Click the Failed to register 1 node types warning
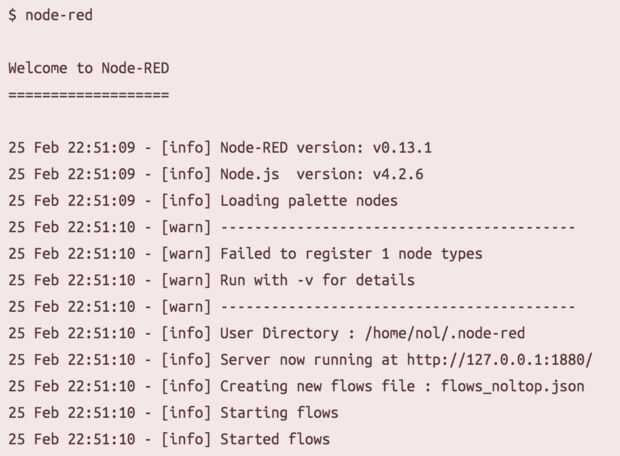The width and height of the screenshot is (620, 456). (x=351, y=253)
